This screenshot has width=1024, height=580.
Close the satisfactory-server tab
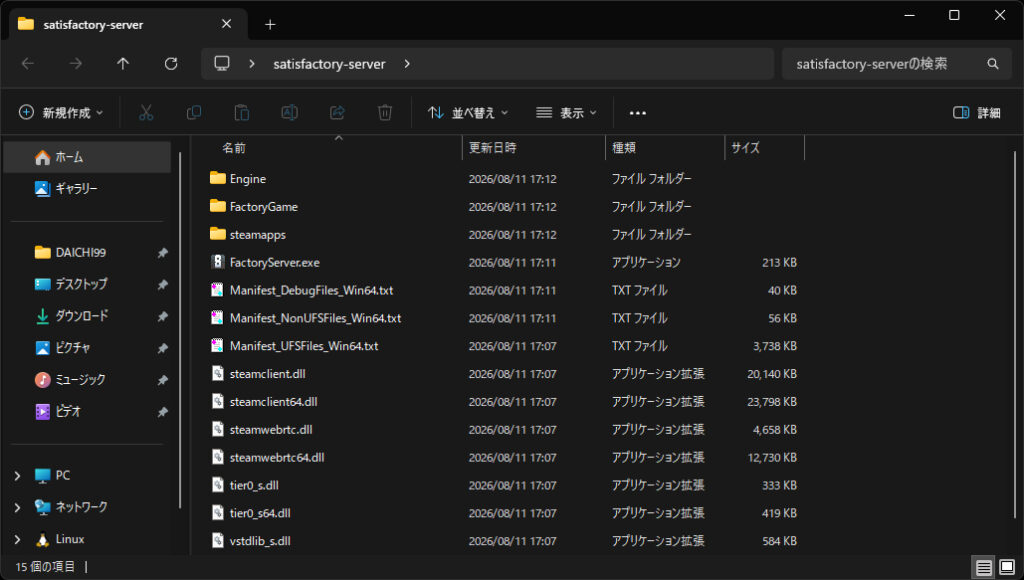(227, 24)
